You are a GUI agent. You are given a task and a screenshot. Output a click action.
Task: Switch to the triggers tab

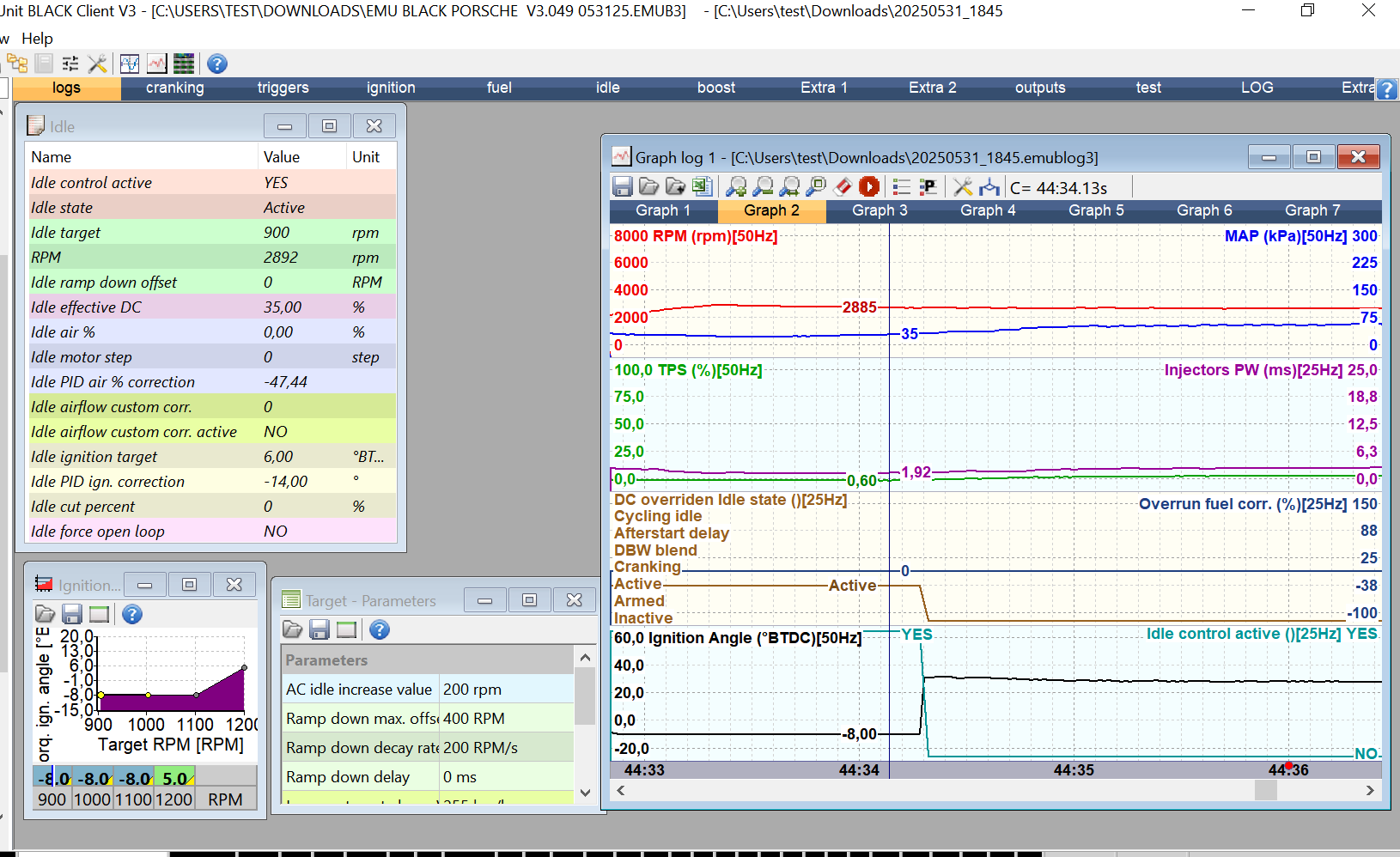tap(283, 88)
